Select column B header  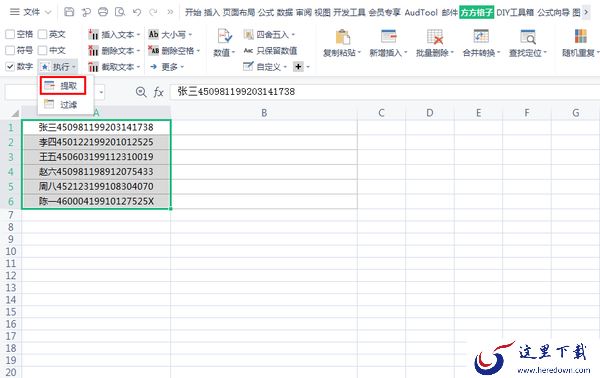point(264,113)
